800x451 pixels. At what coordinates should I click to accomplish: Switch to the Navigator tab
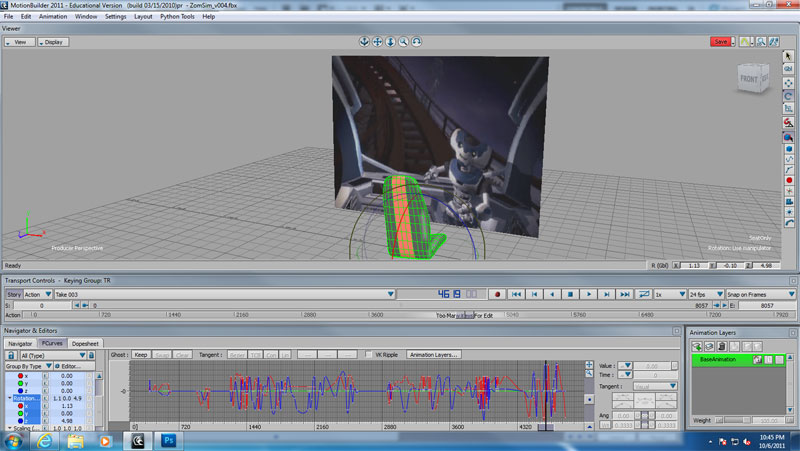coord(20,343)
